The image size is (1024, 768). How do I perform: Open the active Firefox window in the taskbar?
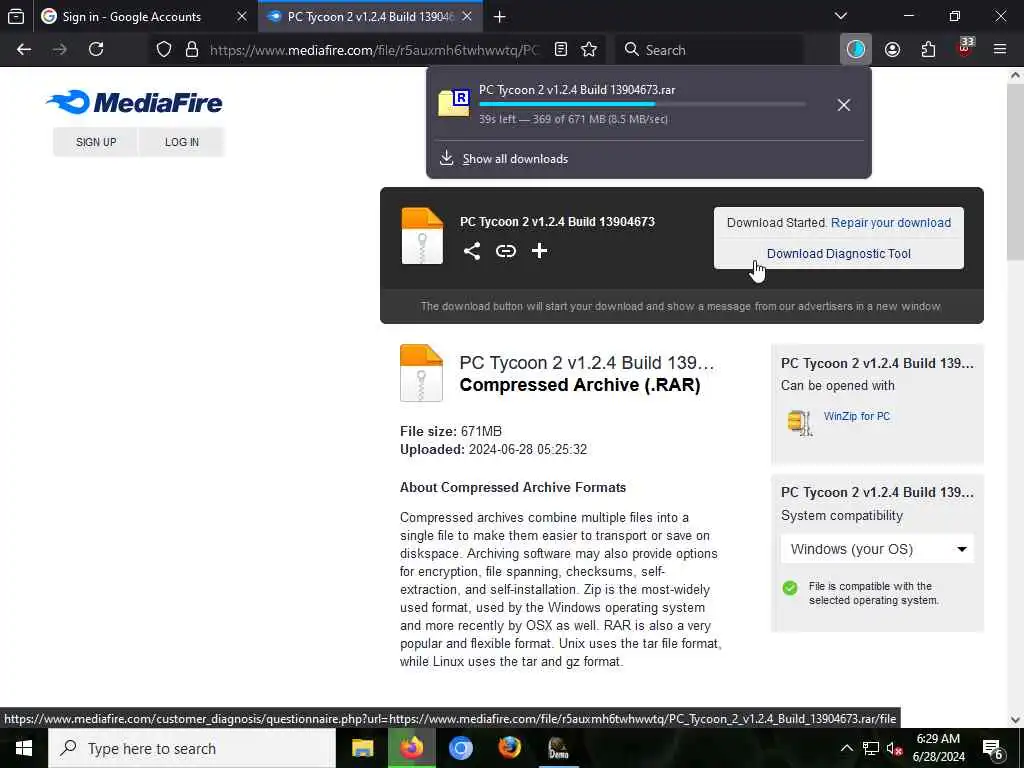(411, 748)
